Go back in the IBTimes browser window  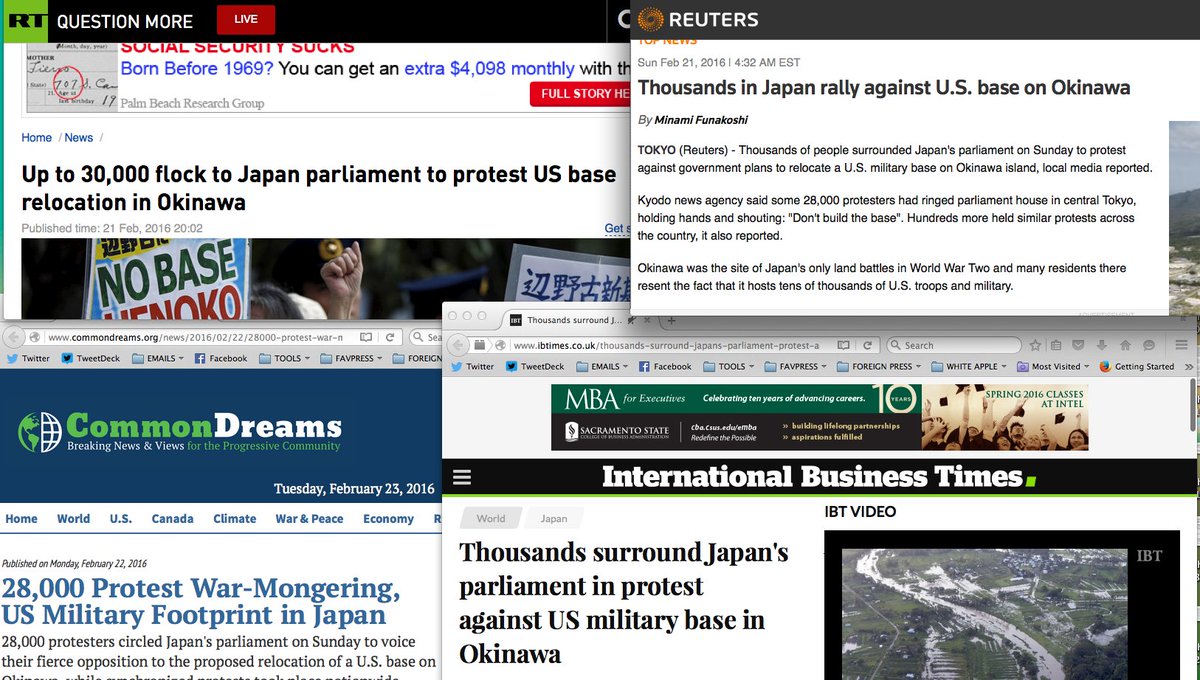click(457, 345)
